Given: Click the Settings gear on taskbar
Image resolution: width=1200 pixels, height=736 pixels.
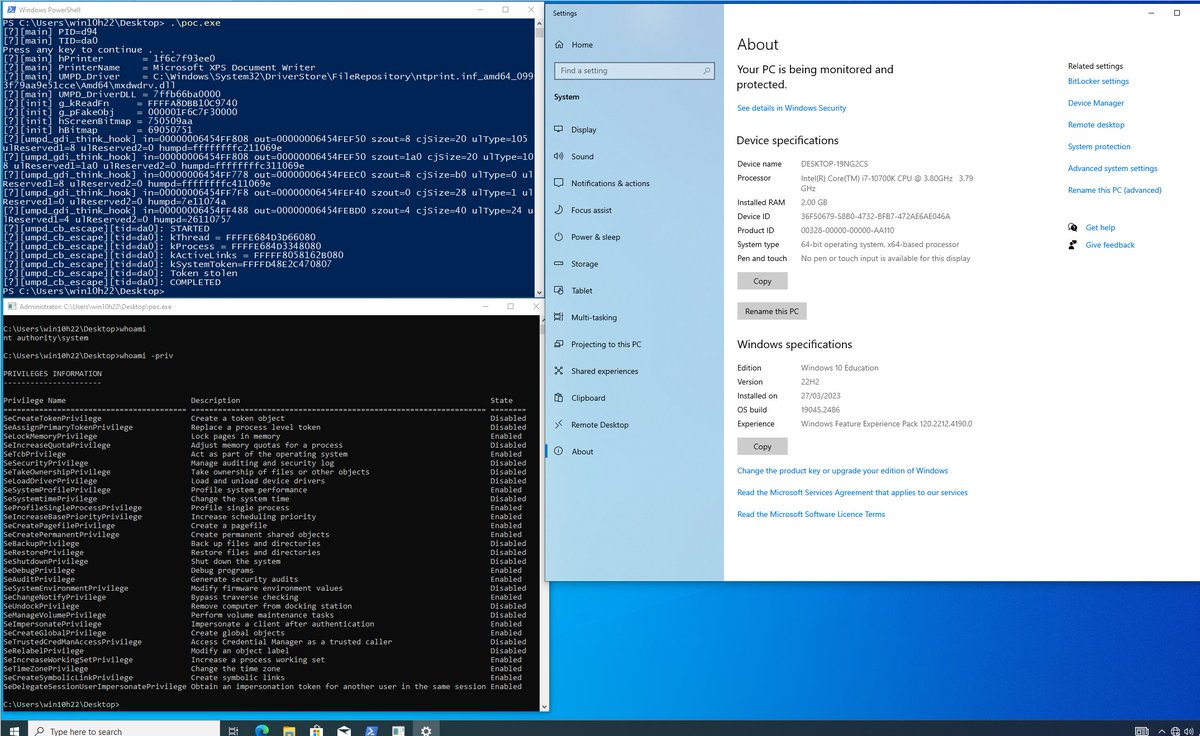Looking at the screenshot, I should coord(427,731).
